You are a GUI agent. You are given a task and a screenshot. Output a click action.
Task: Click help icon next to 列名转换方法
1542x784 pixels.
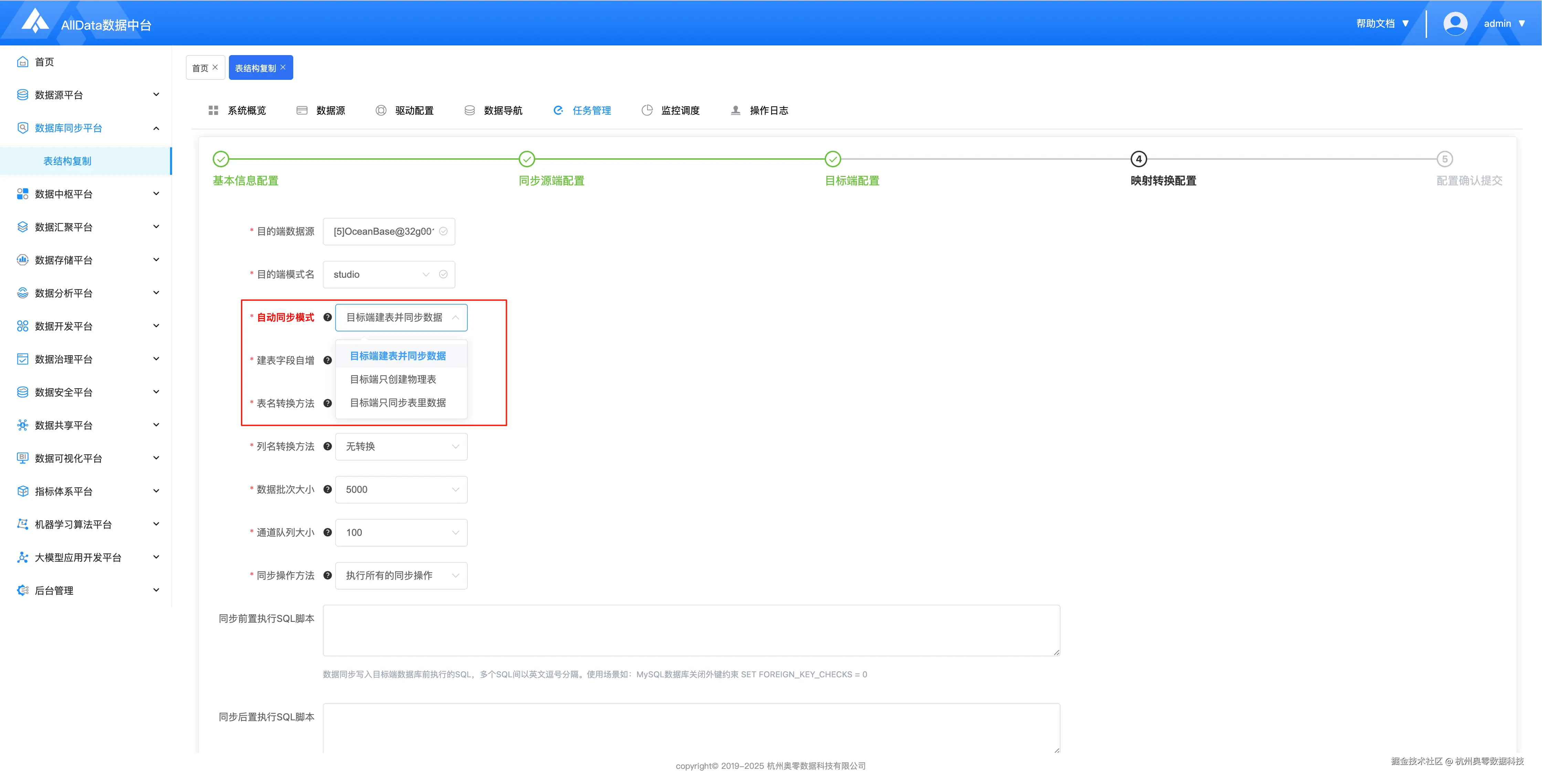click(x=327, y=446)
